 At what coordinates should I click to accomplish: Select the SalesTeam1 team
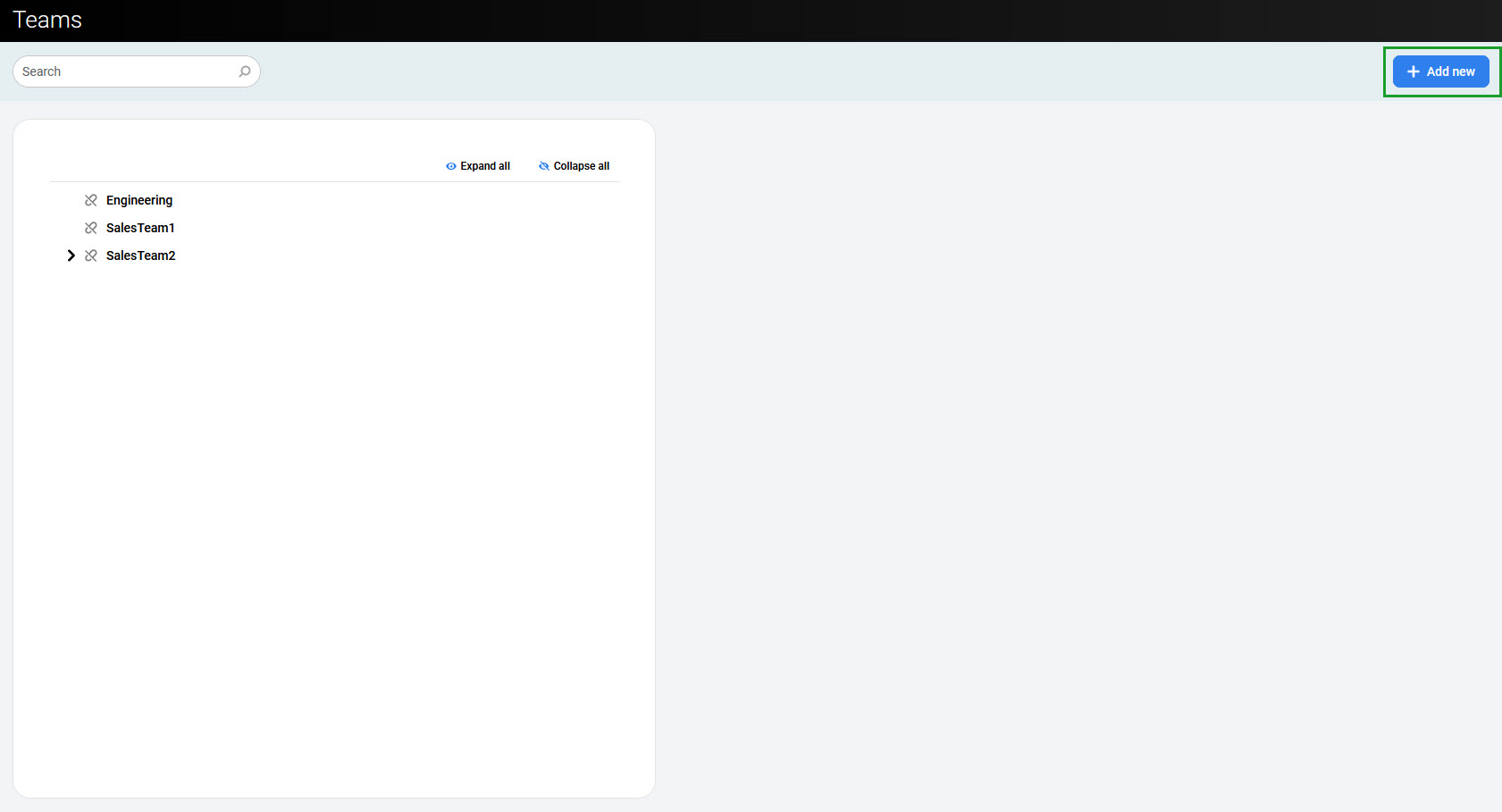140,228
